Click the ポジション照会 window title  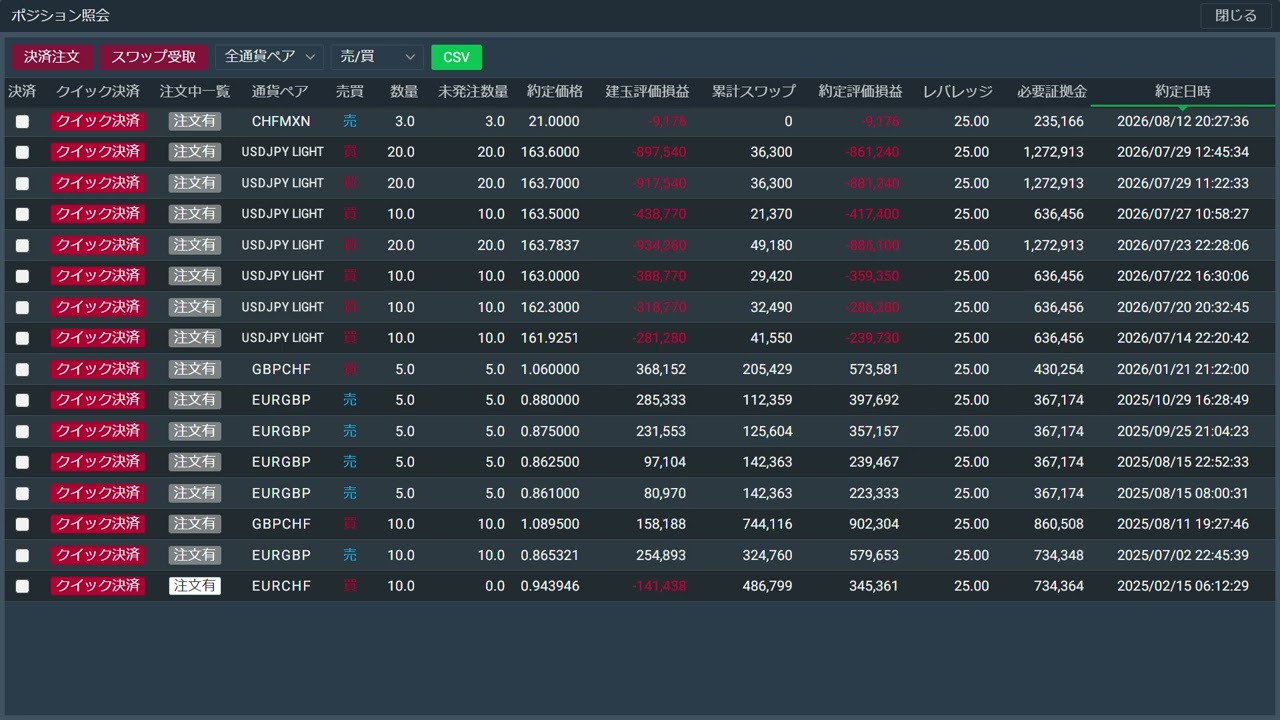(60, 16)
